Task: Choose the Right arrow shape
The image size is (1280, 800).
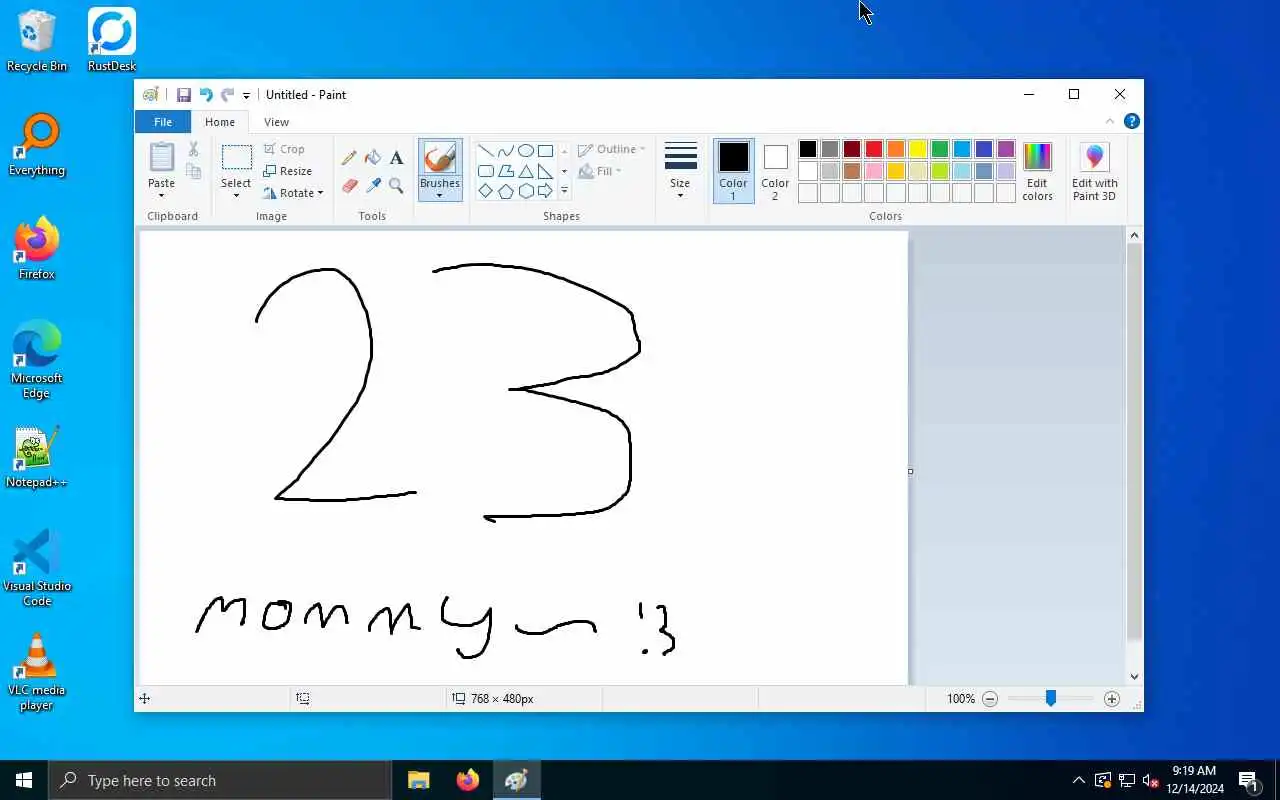Action: [545, 191]
